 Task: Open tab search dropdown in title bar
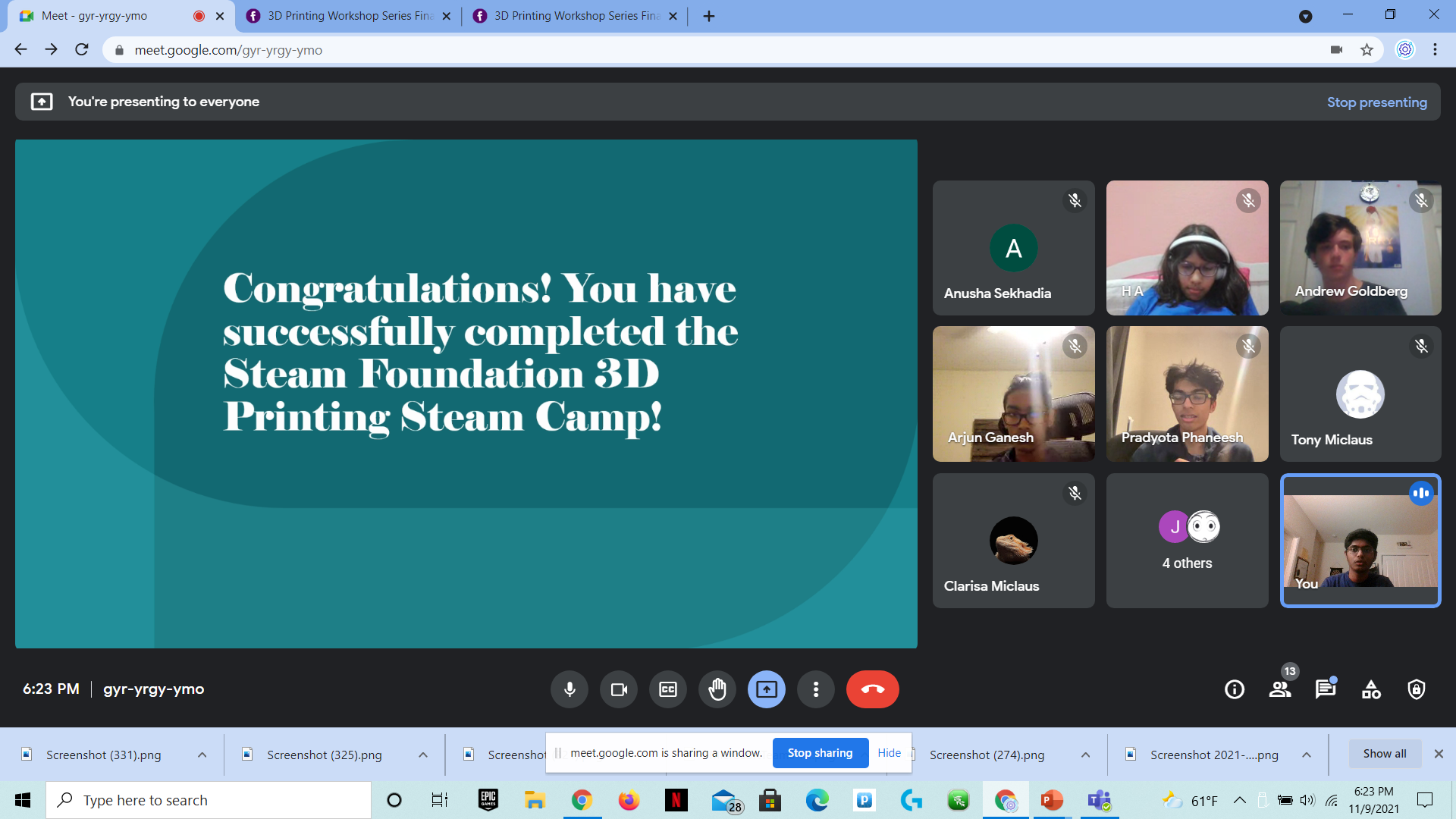pos(1305,16)
